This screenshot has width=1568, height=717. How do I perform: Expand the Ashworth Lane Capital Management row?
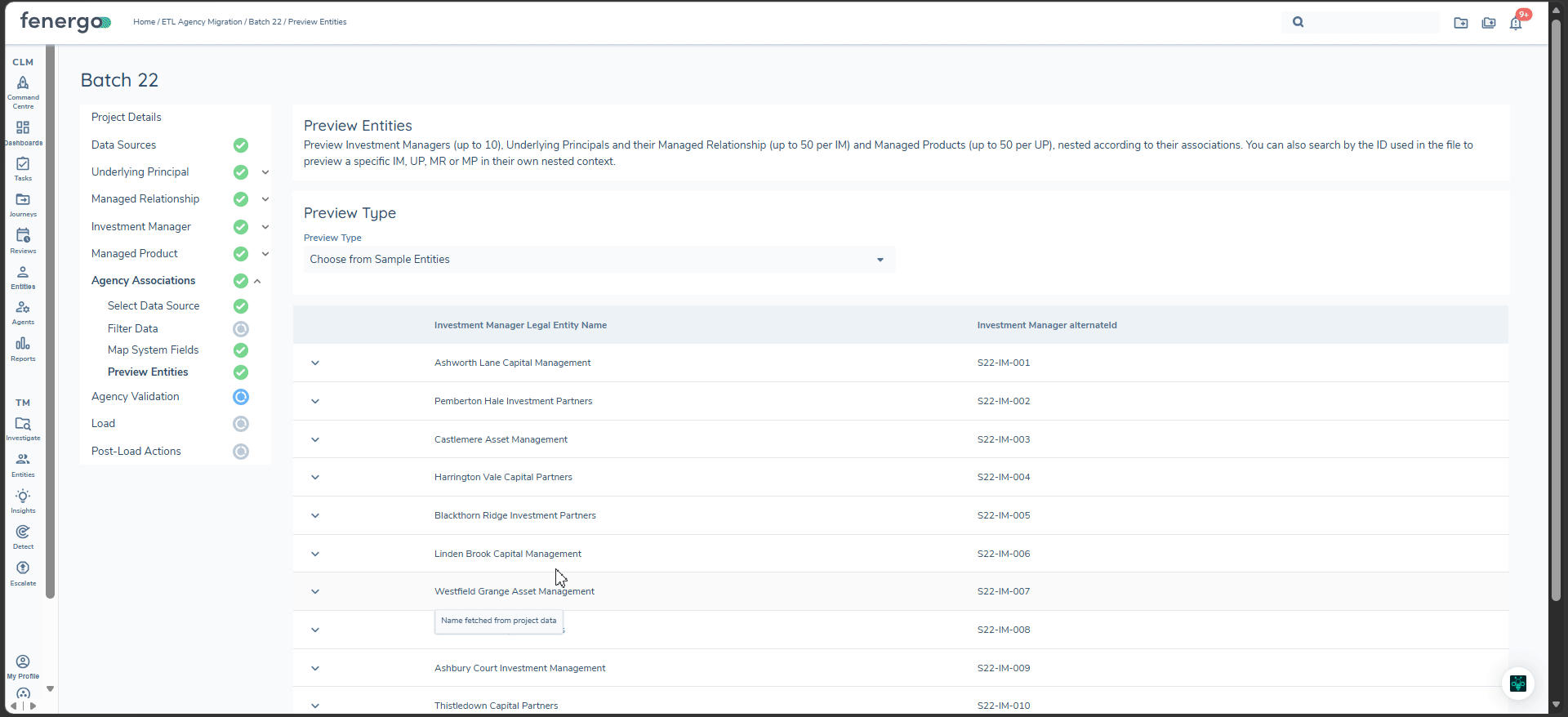pyautogui.click(x=315, y=363)
